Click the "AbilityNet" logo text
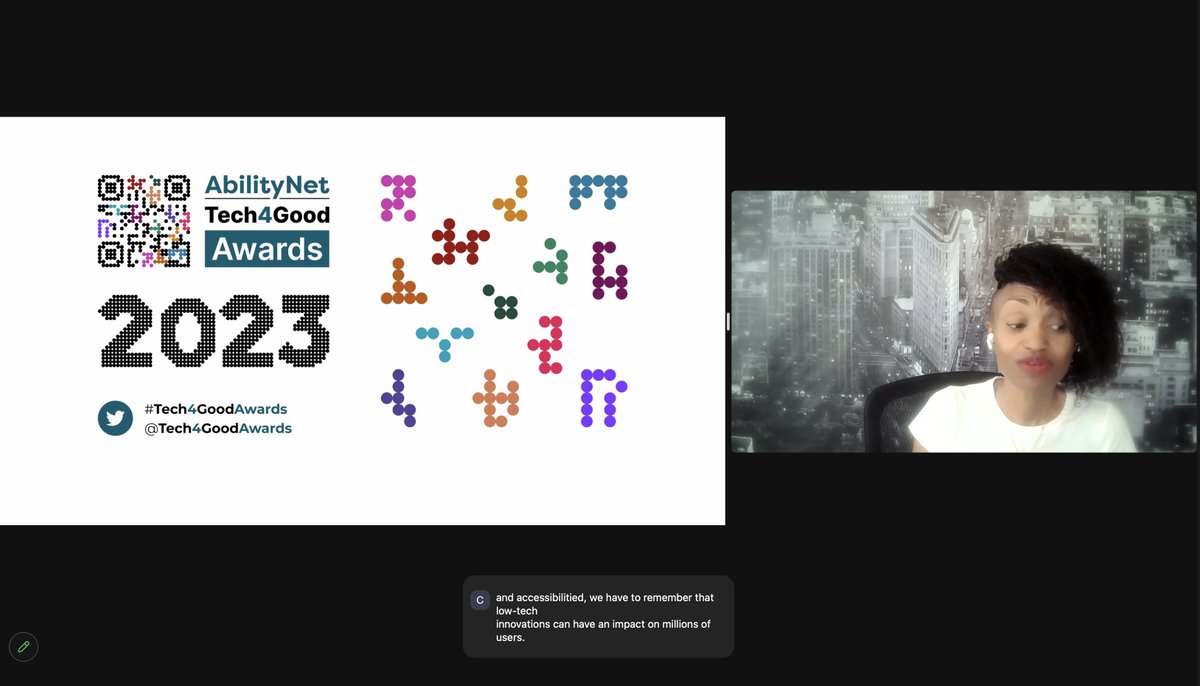The width and height of the screenshot is (1200, 686). pyautogui.click(x=267, y=185)
